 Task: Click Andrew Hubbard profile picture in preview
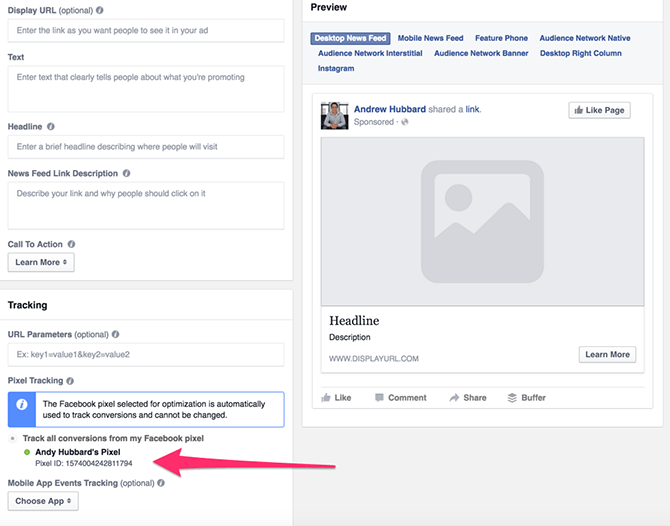click(x=334, y=115)
